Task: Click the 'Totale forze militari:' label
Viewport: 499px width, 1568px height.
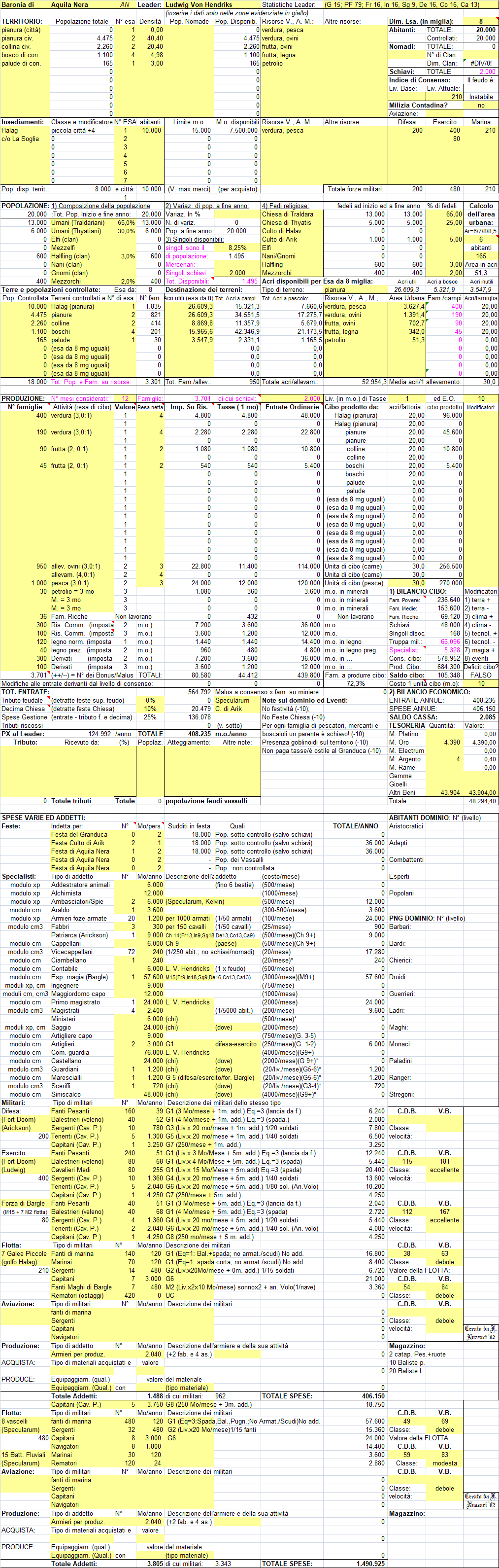Action: 356,189
